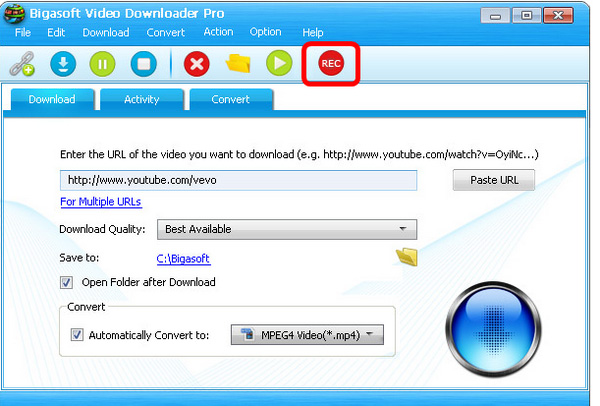Screen dimensions: 600x406
Task: Open the Action menu
Action: click(218, 32)
